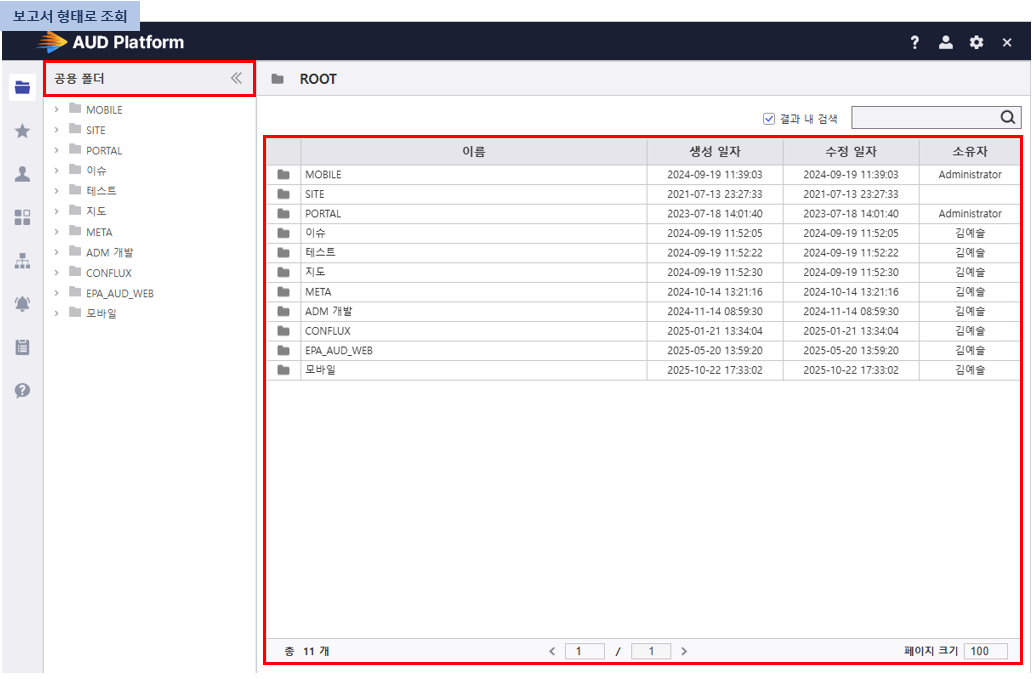This screenshot has width=1034, height=679.
Task: Open help bubble icon in sidebar
Action: point(22,390)
